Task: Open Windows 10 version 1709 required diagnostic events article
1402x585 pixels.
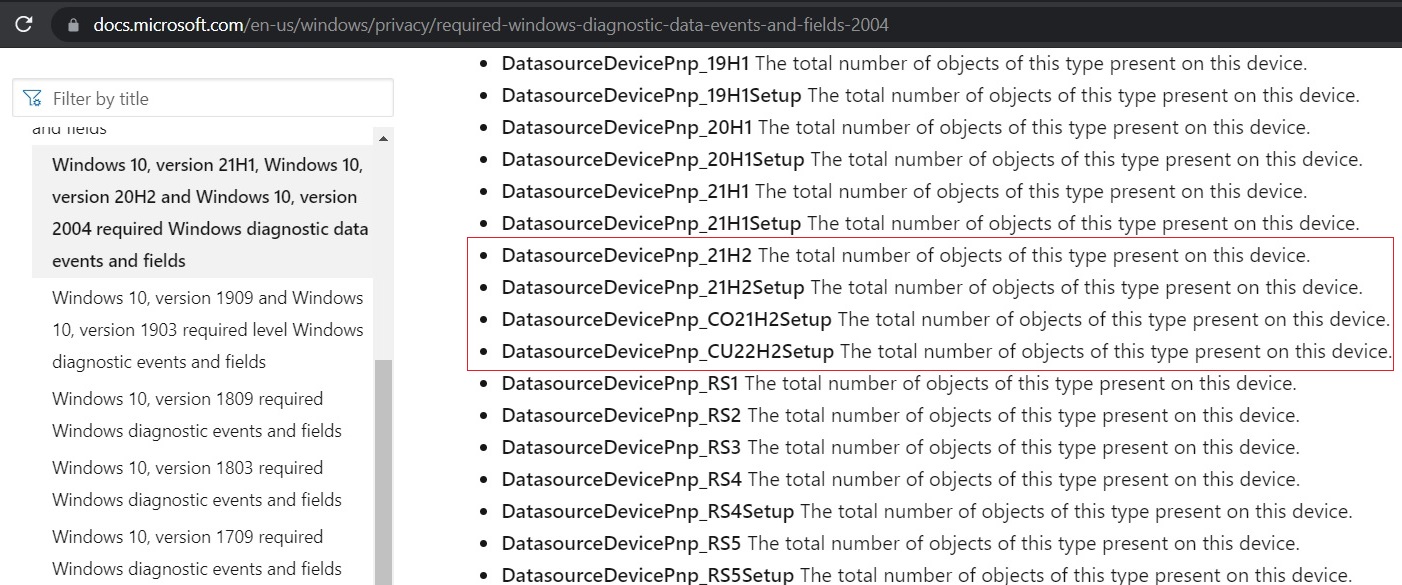Action: tap(197, 552)
